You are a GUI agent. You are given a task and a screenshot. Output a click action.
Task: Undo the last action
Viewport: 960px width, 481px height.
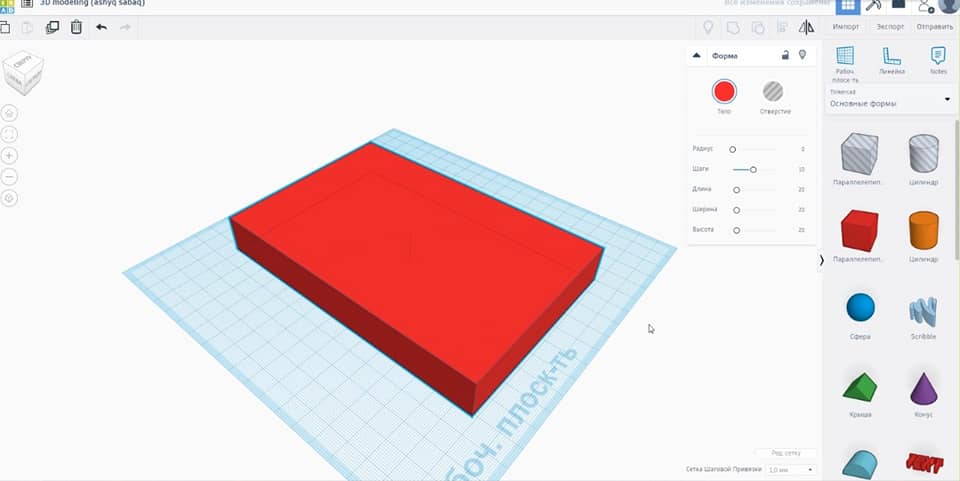tap(101, 27)
